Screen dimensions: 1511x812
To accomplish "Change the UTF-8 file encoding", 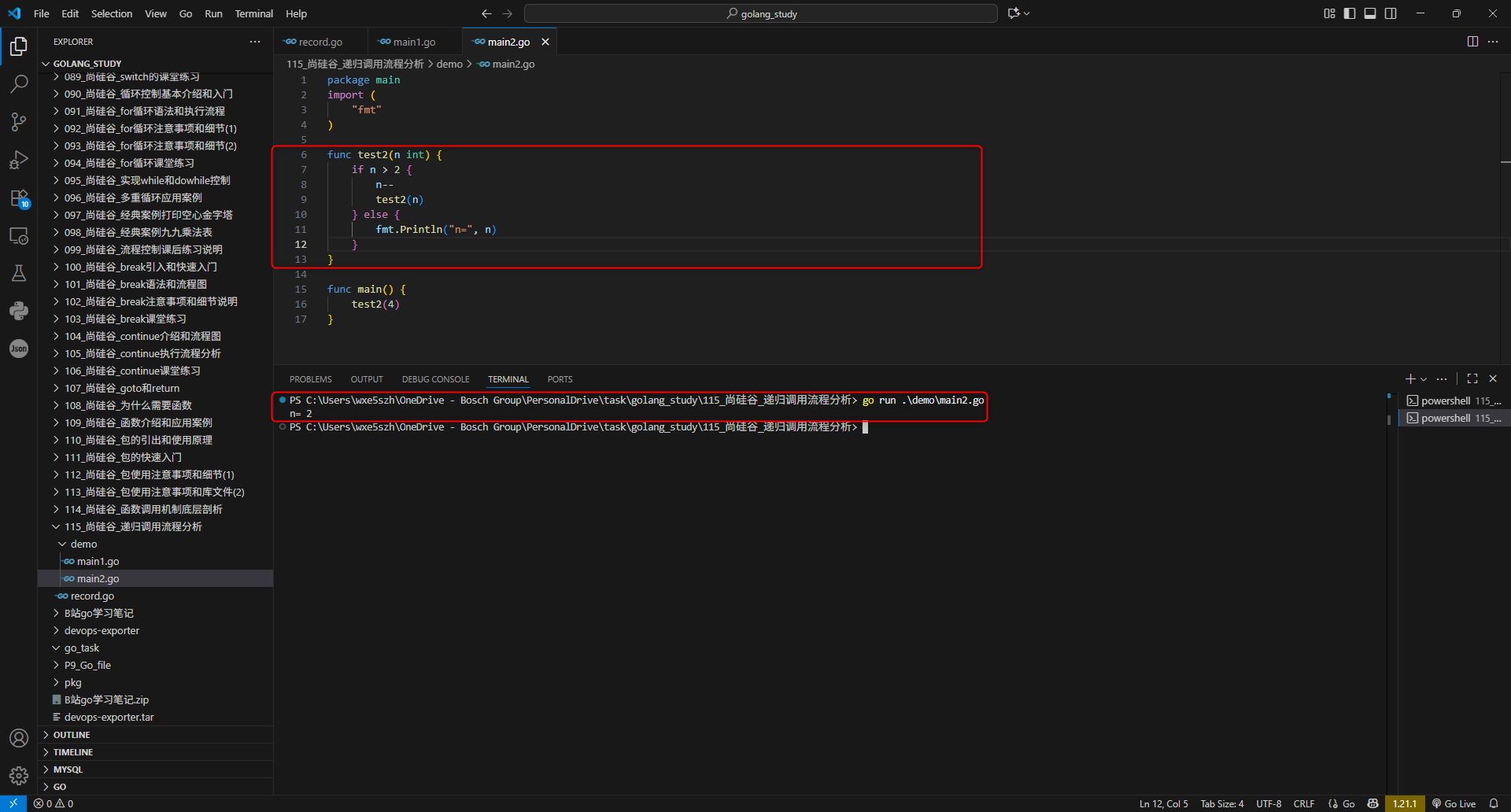I will pyautogui.click(x=1269, y=803).
